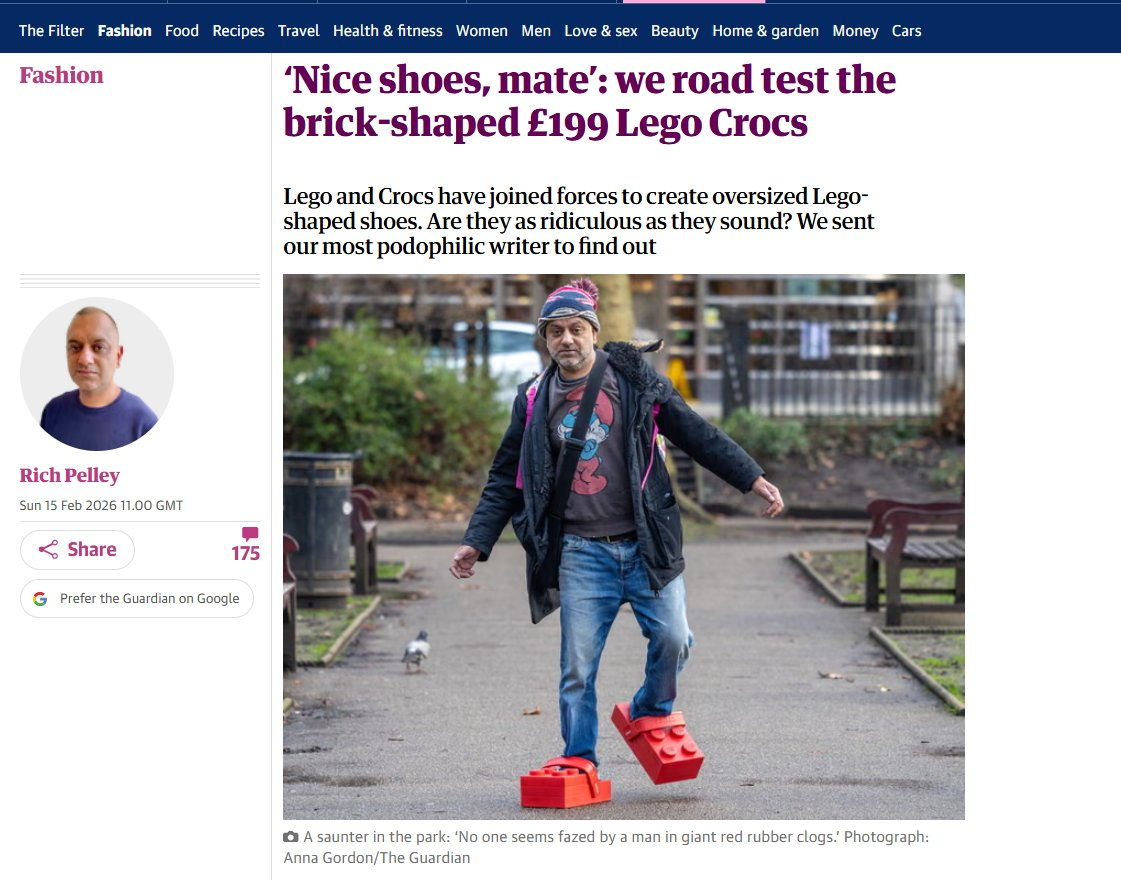This screenshot has width=1121, height=880.
Task: Click the share arrow icon
Action: 48,550
